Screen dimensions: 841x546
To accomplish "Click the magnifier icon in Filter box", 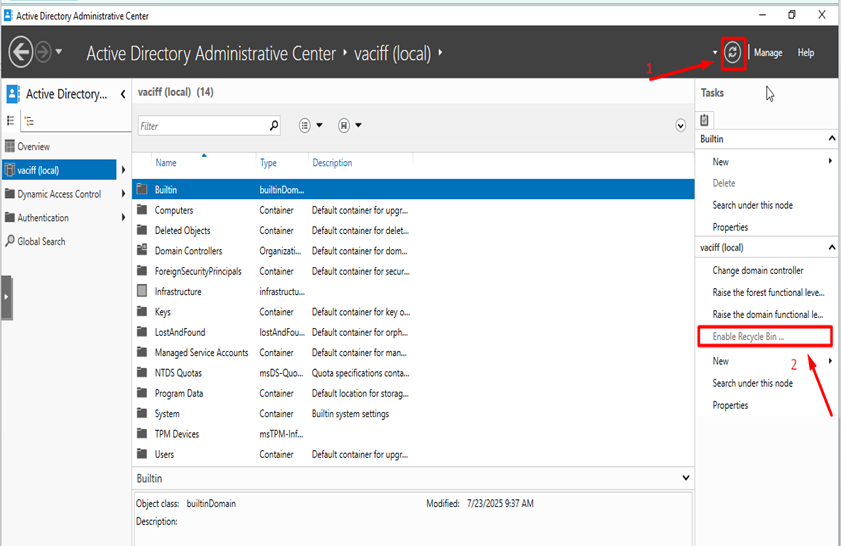I will click(274, 126).
